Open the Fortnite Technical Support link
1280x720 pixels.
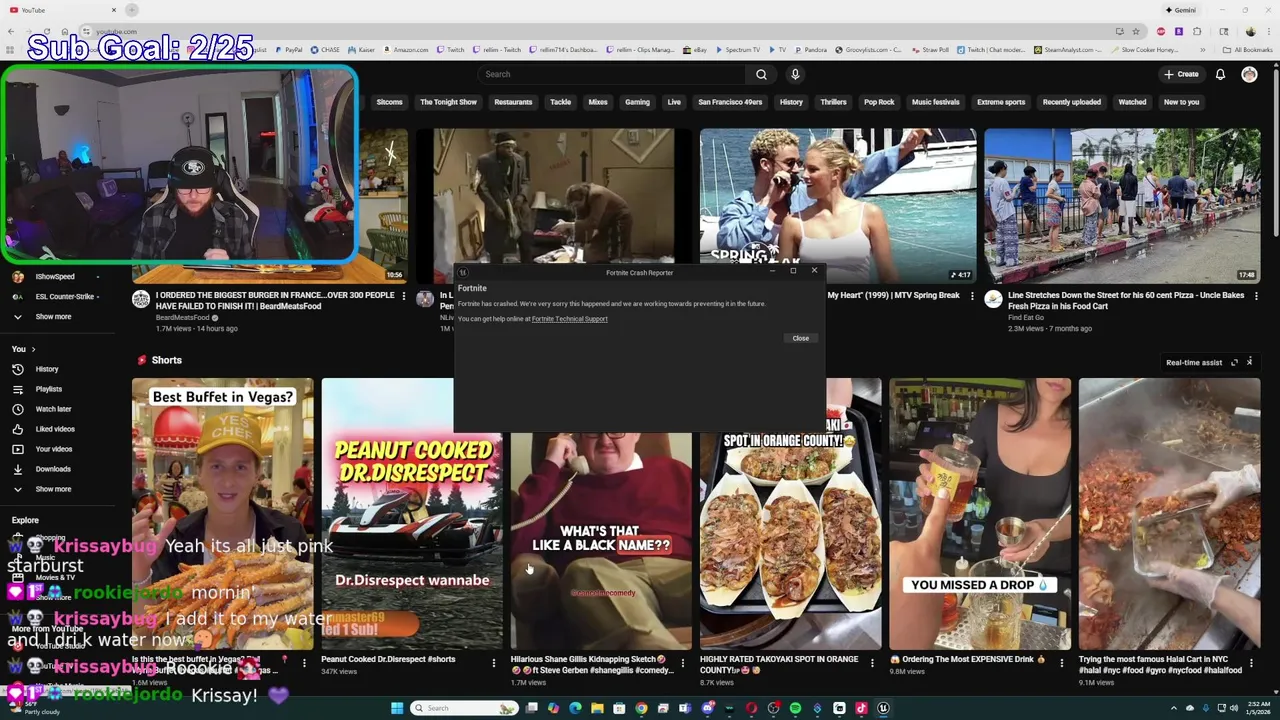coord(570,319)
